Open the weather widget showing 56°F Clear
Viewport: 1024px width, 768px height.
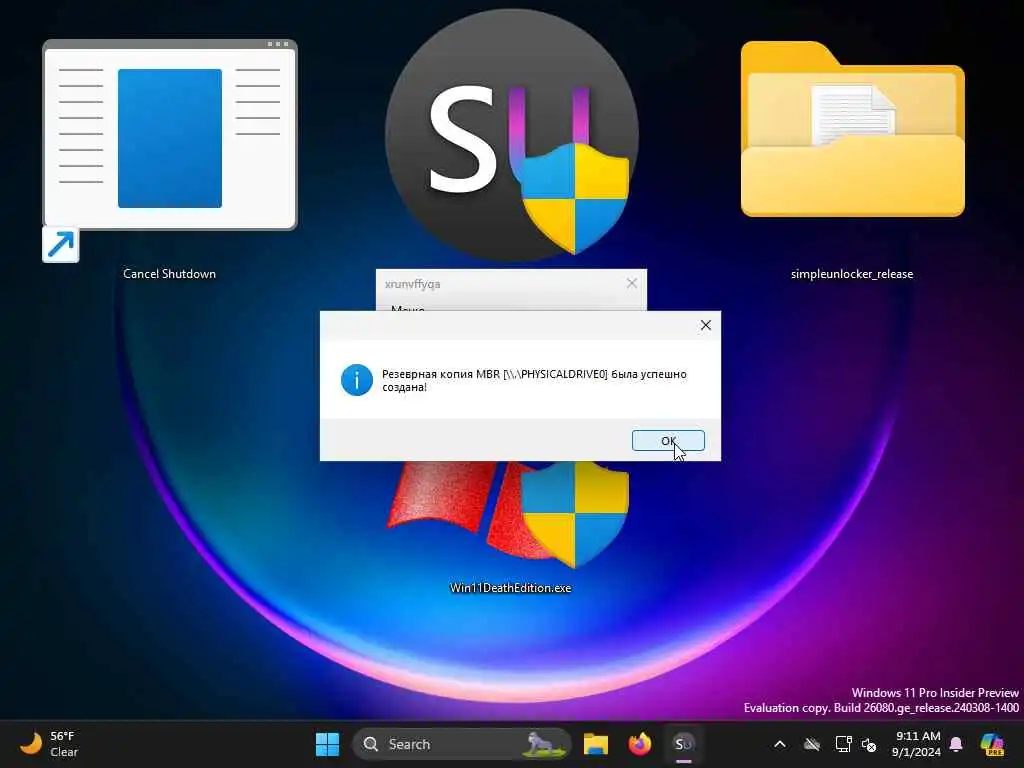tap(50, 744)
